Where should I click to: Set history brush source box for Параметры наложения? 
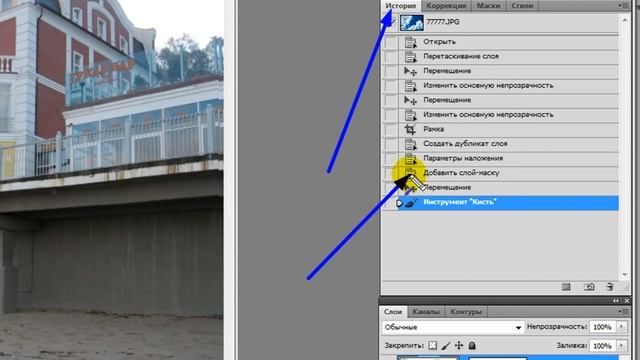click(391, 158)
